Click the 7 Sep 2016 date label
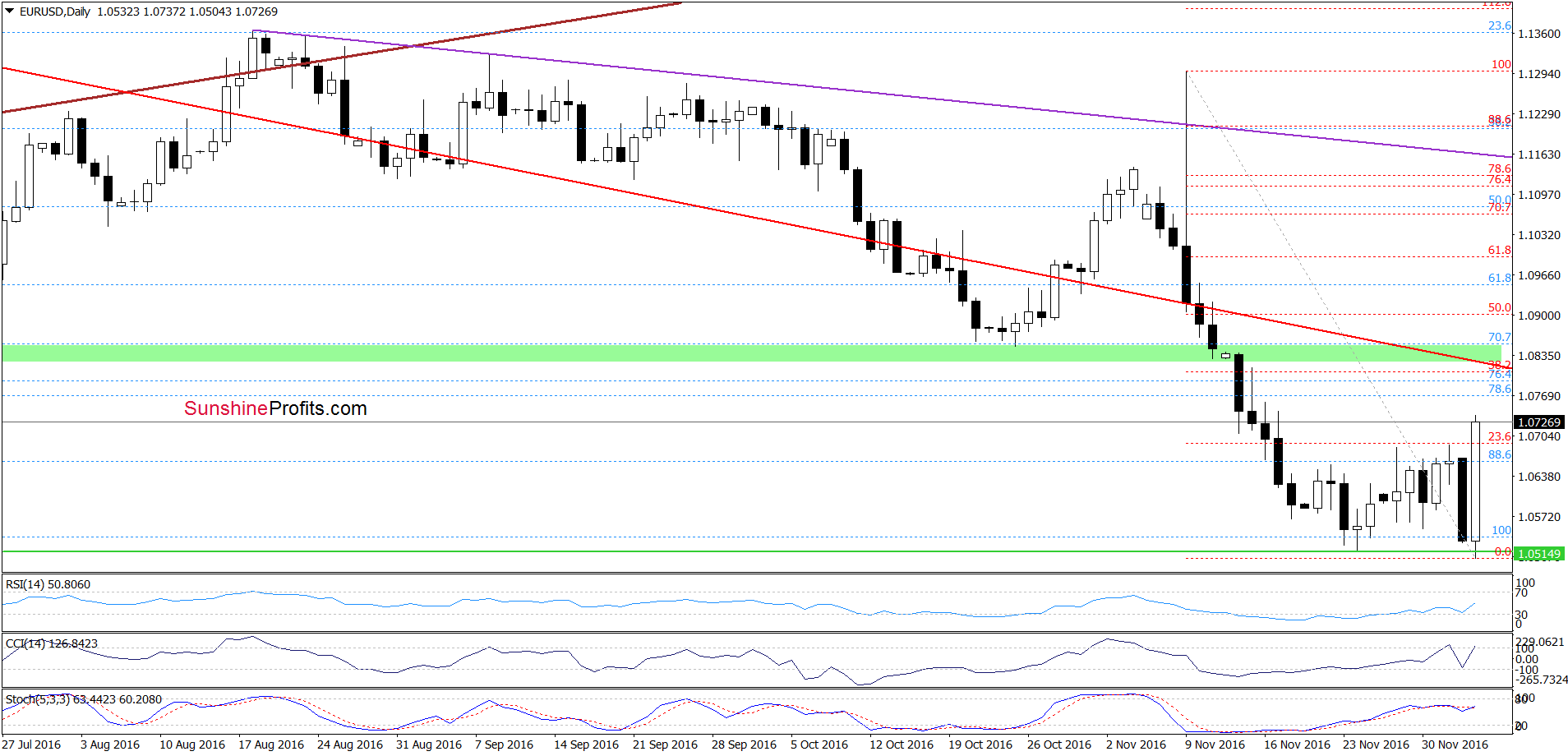 pos(505,744)
